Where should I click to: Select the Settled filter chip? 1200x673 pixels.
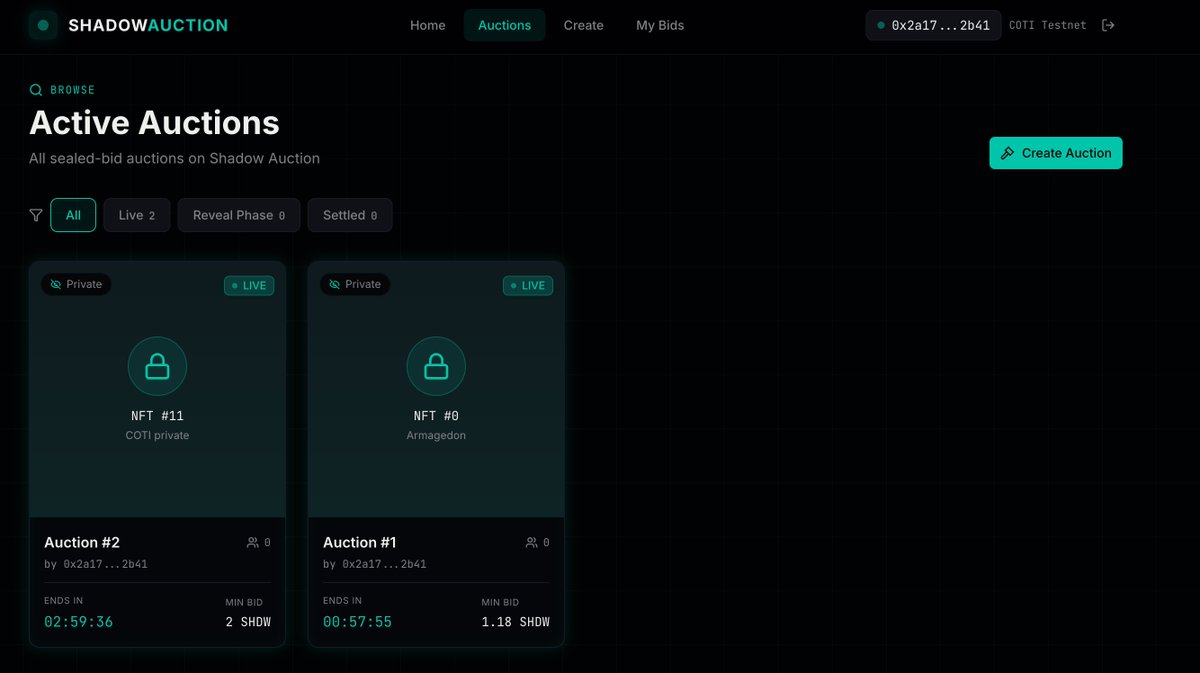pyautogui.click(x=350, y=215)
